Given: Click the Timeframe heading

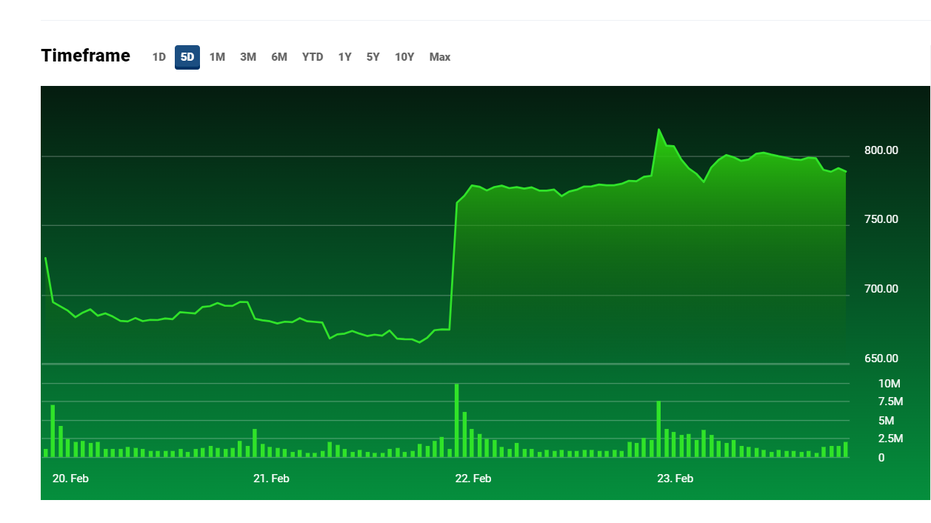Looking at the screenshot, I should [86, 55].
